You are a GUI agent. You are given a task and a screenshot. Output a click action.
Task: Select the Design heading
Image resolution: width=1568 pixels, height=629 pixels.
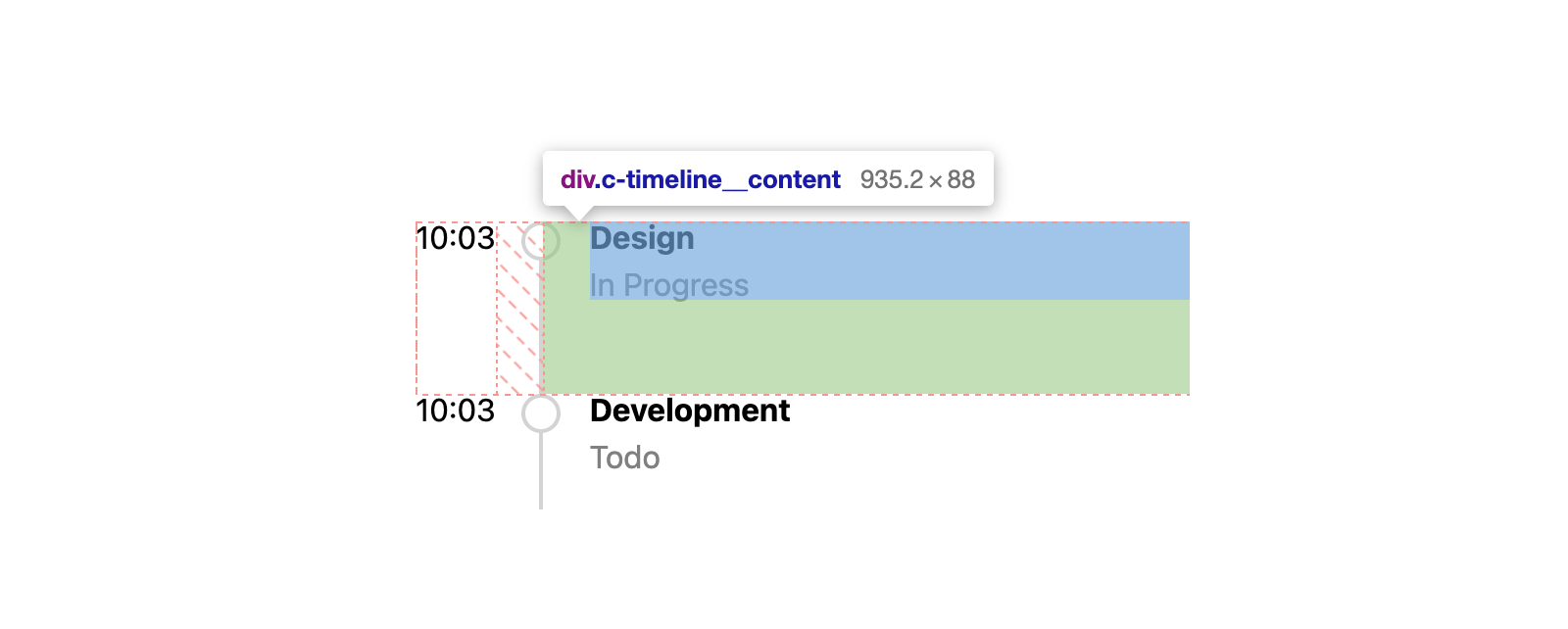(x=642, y=238)
